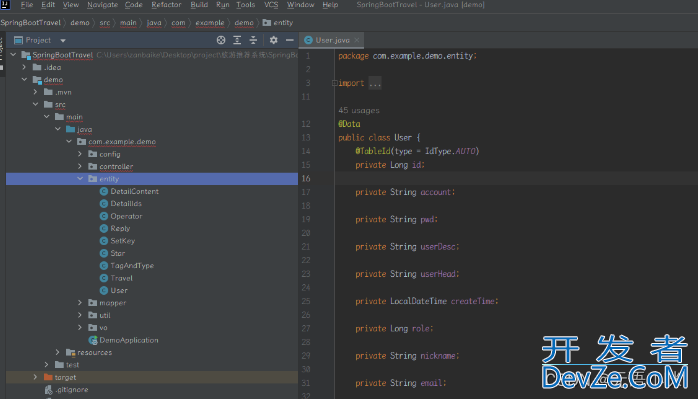Click the Operator class icon

[104, 216]
